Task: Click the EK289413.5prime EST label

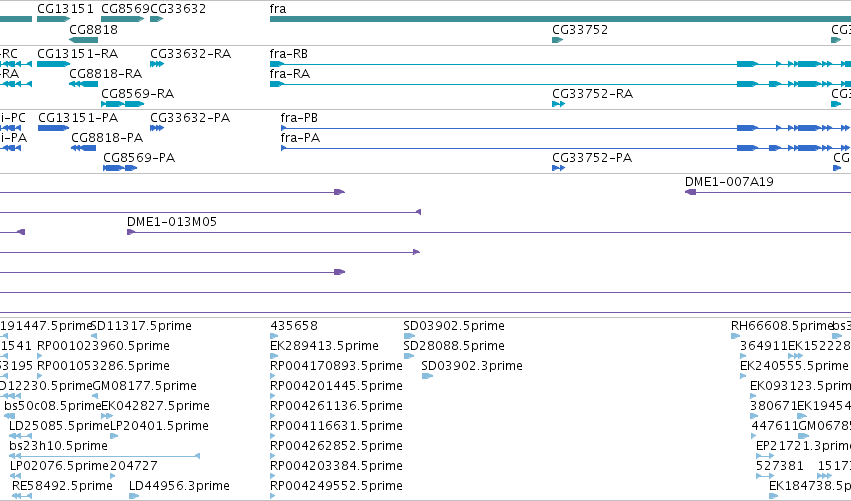Action: [324, 346]
